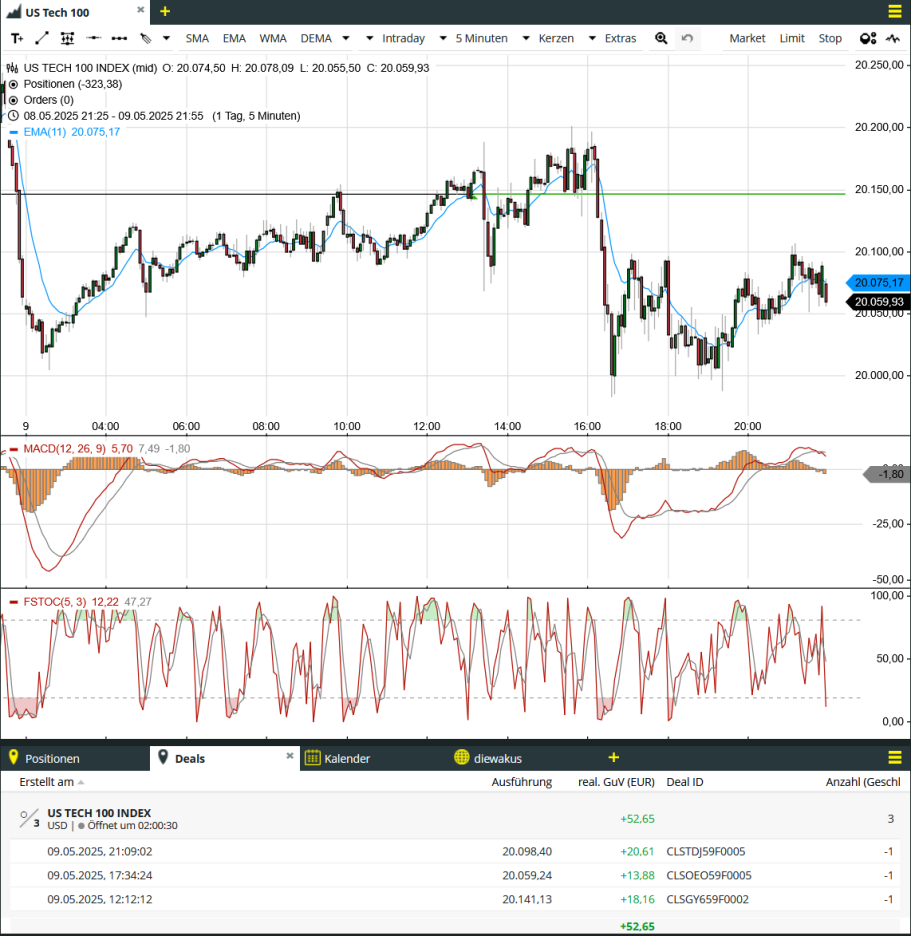The width and height of the screenshot is (911, 936).
Task: Select the Fibonacci grid drawing tool
Action: (67, 38)
